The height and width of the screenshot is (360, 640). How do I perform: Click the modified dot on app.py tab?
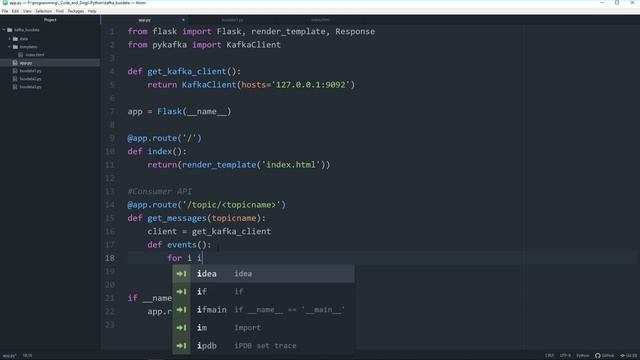click(x=183, y=20)
